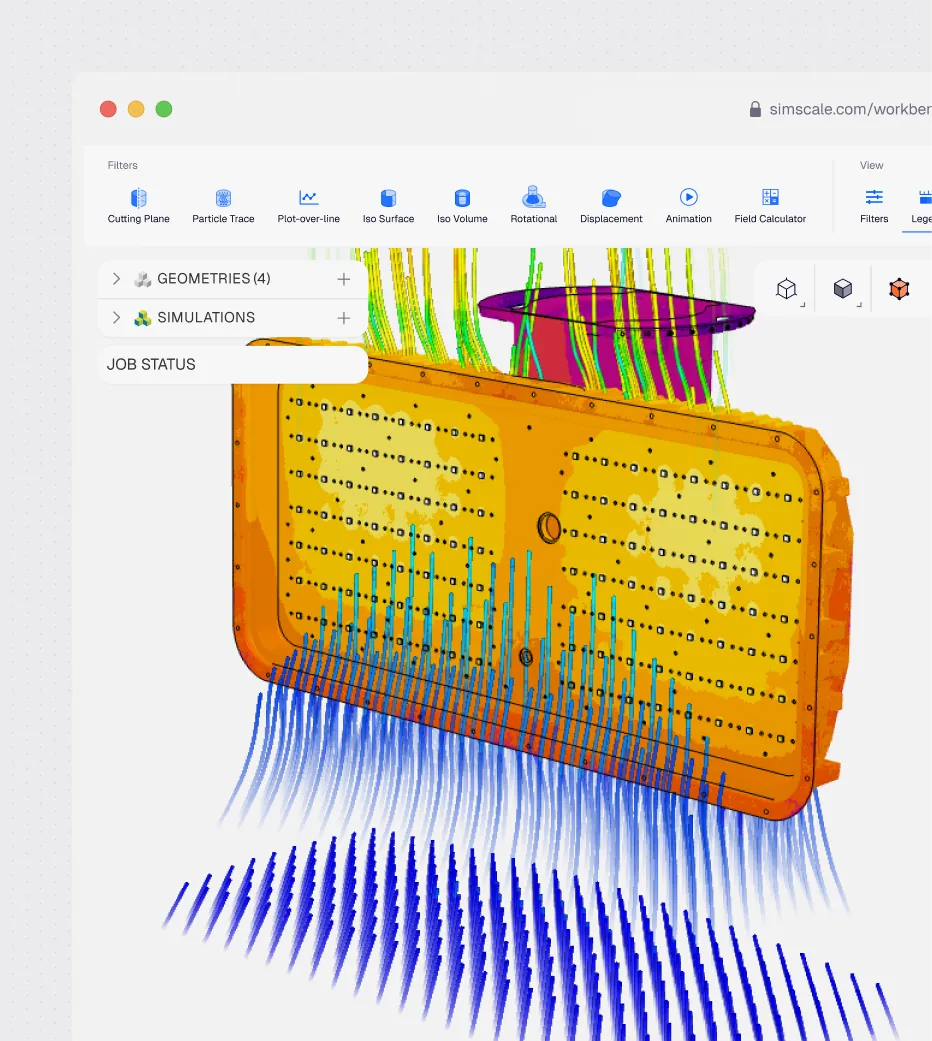Click the yellow minimize window button
Screen dimensions: 932x1041
136,109
